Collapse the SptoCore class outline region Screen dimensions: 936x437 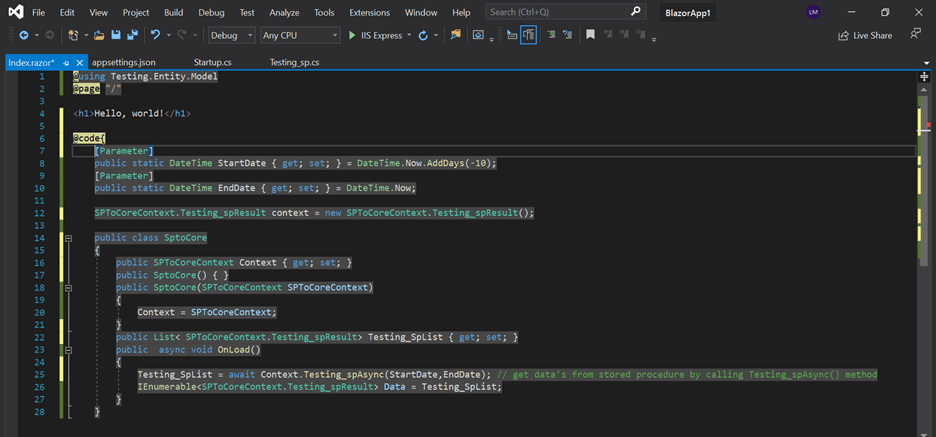point(68,238)
